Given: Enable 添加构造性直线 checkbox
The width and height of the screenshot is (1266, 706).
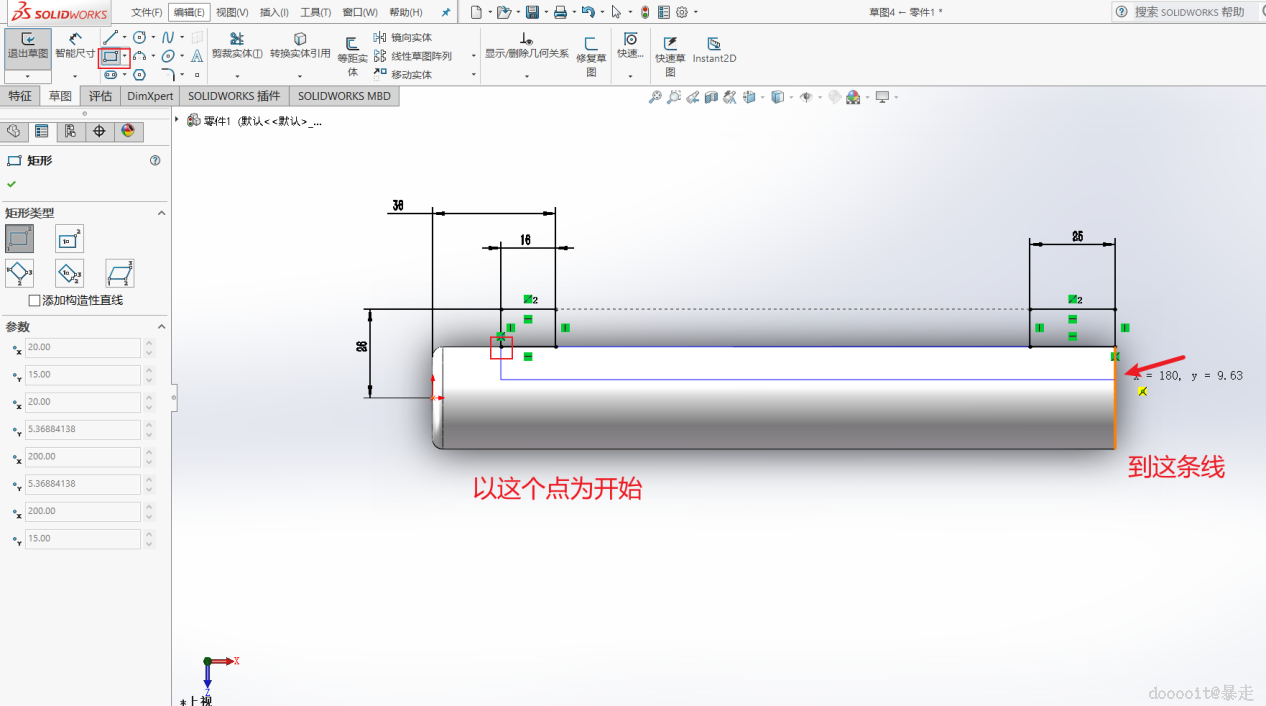Looking at the screenshot, I should [35, 300].
